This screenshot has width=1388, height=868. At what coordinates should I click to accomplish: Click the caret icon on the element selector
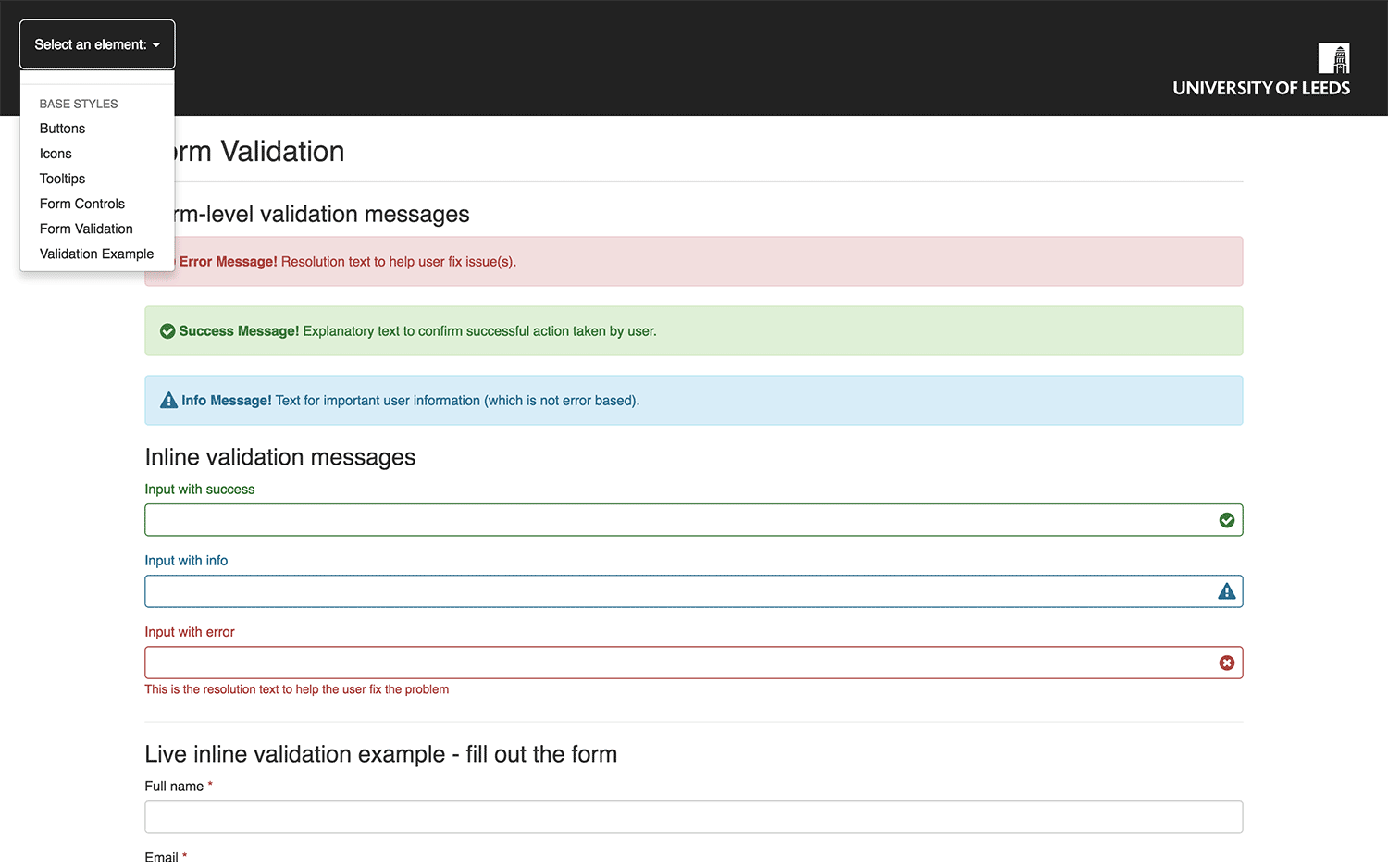[x=155, y=43]
